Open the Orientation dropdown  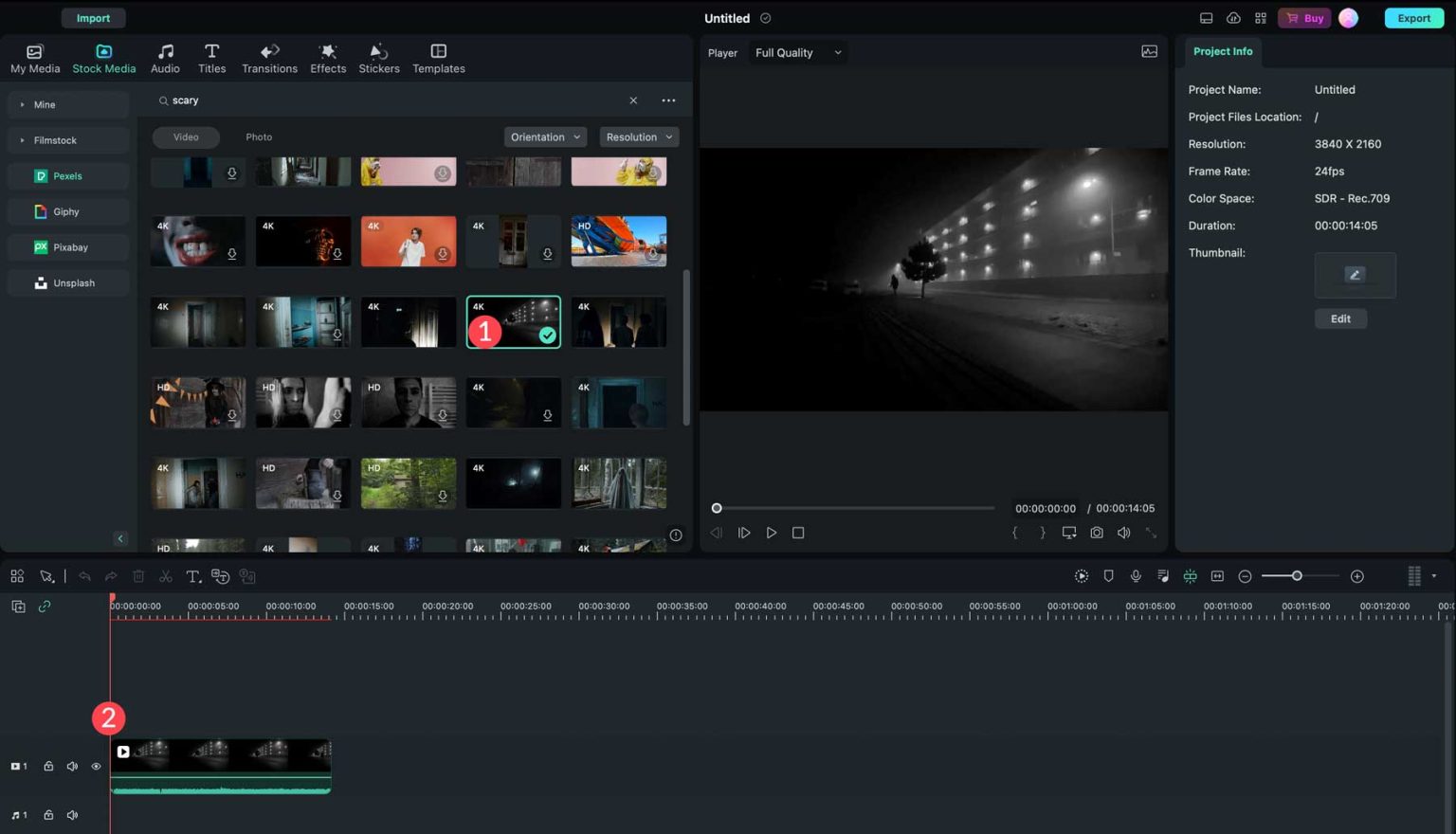tap(544, 136)
